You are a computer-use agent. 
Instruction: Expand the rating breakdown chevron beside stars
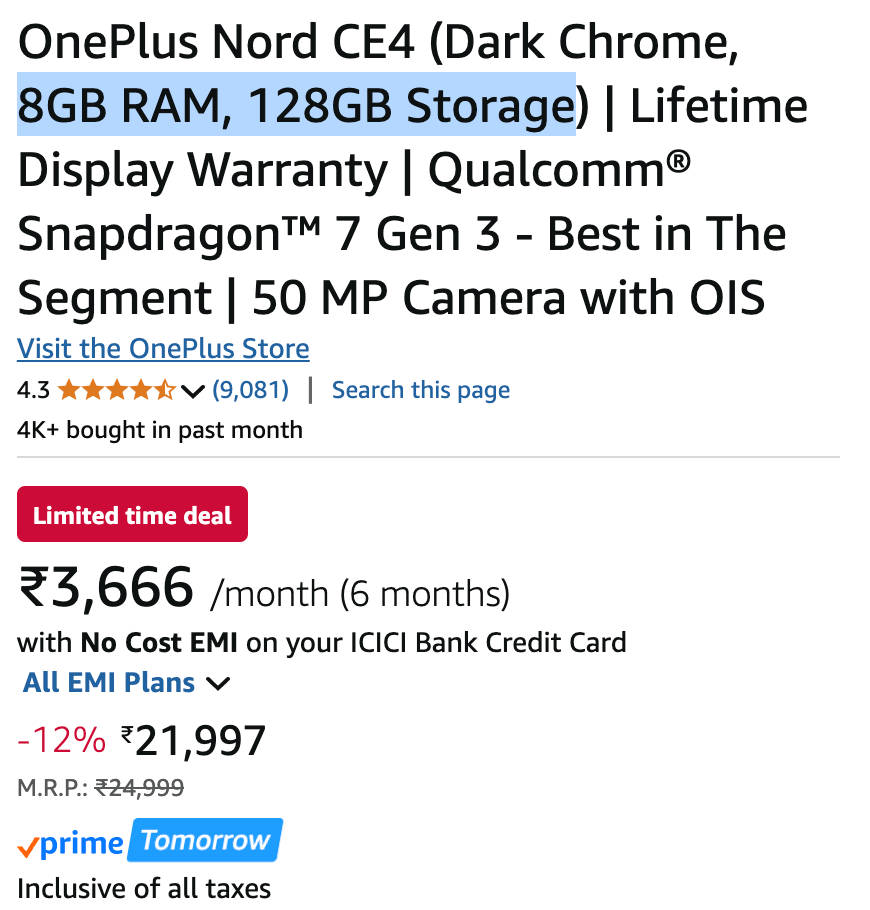point(194,390)
